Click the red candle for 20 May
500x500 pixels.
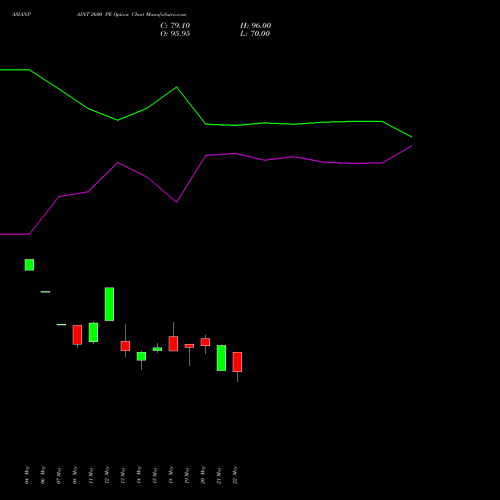click(205, 342)
